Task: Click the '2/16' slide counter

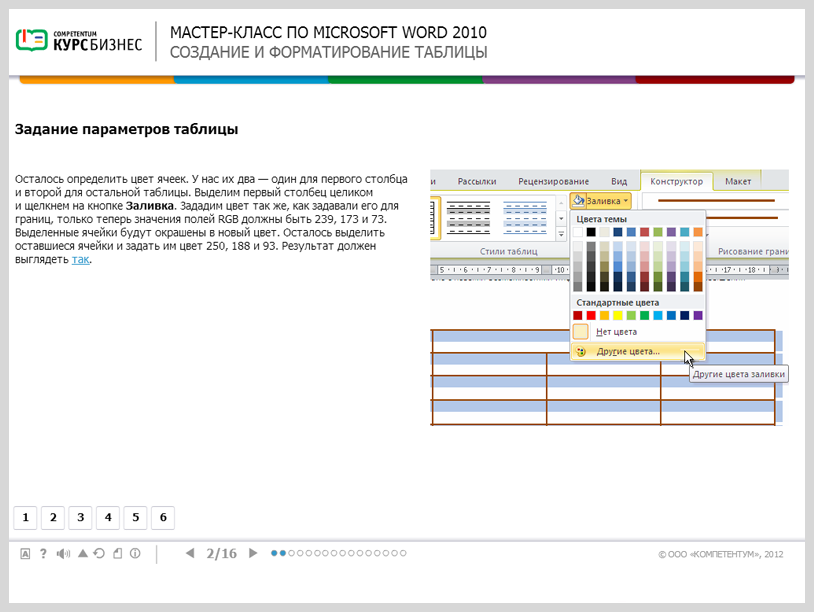Action: pos(221,553)
